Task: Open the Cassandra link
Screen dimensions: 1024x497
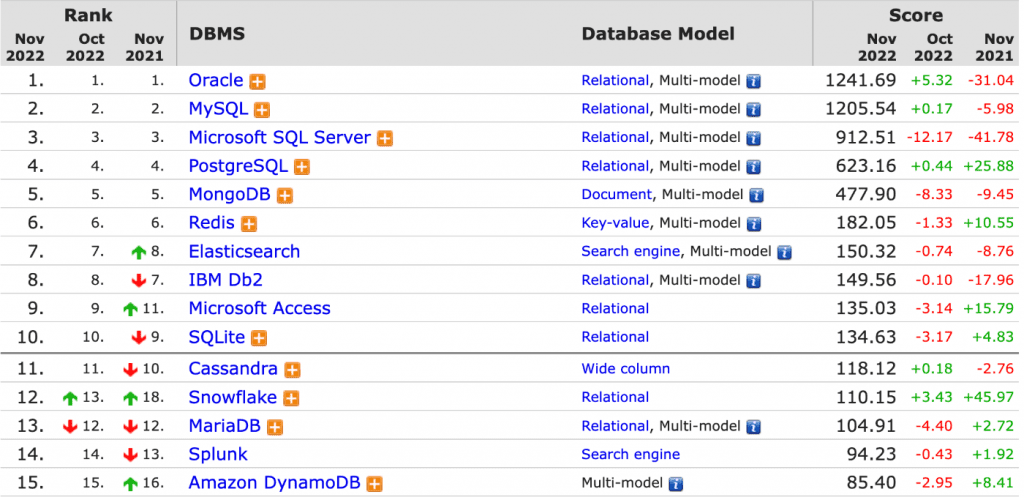Action: click(x=233, y=368)
